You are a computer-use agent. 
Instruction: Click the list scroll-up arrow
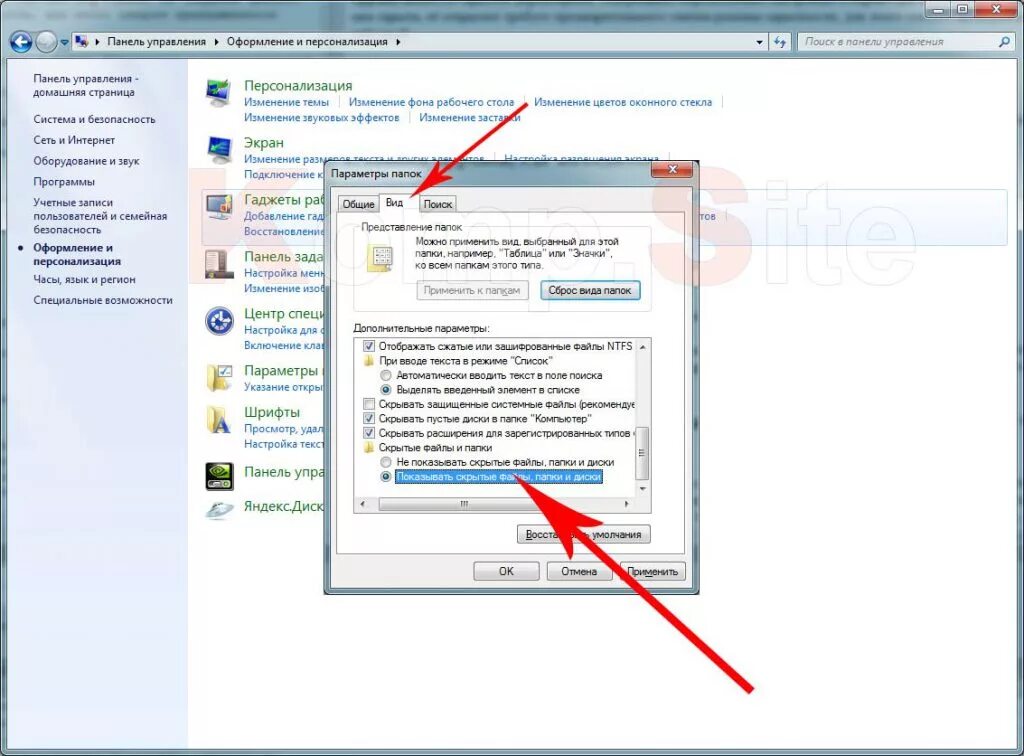[643, 347]
